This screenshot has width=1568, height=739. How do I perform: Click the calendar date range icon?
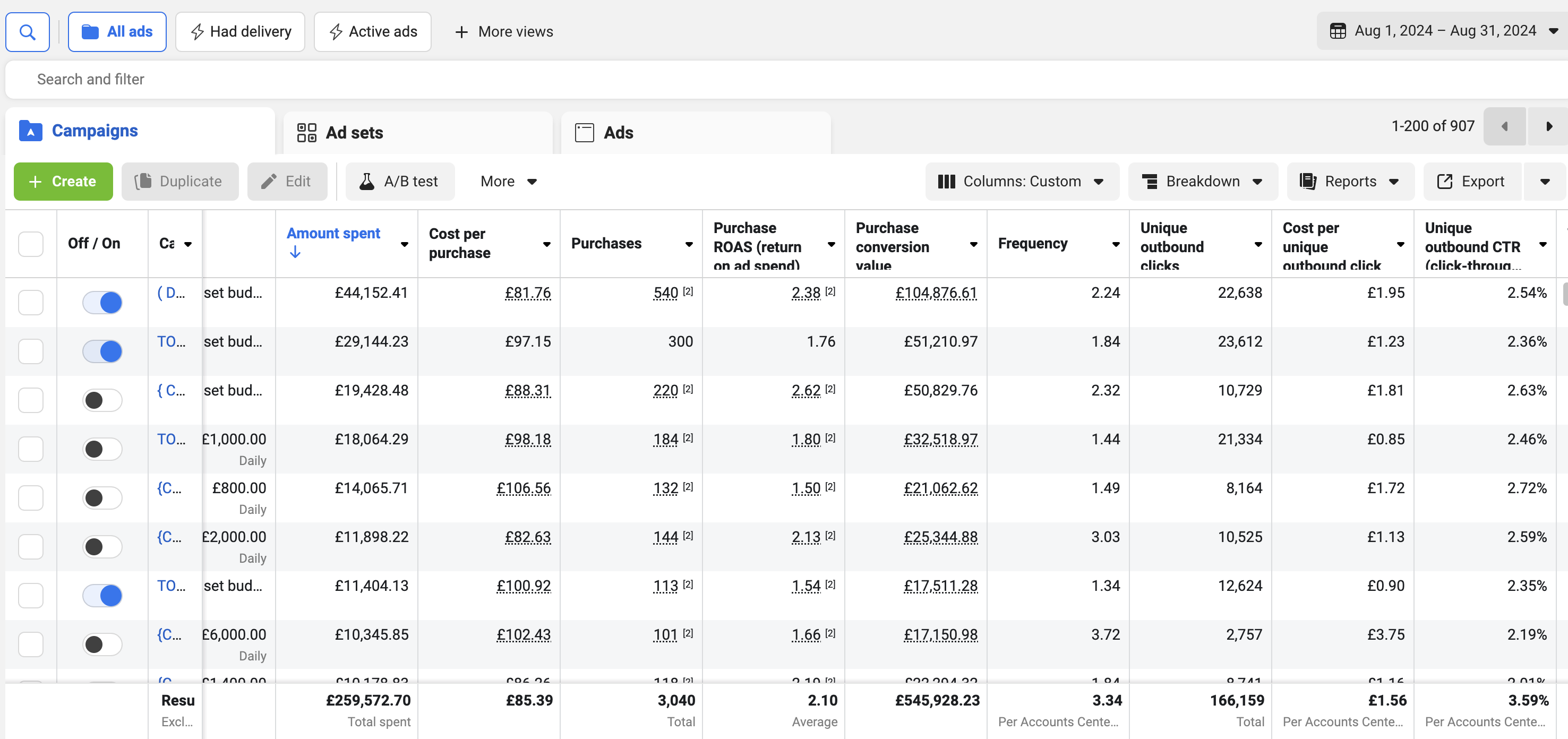(1338, 31)
